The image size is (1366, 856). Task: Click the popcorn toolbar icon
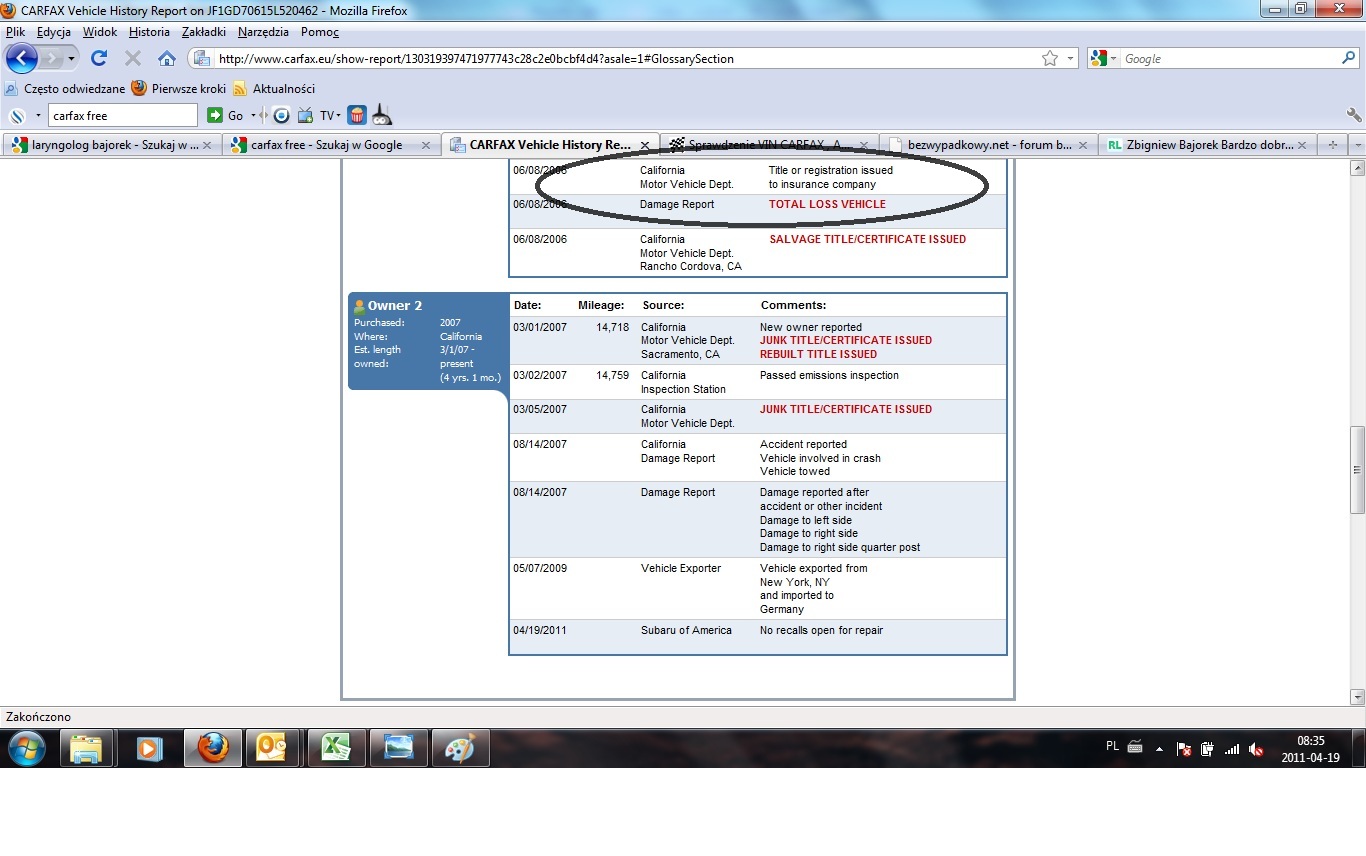pyautogui.click(x=357, y=115)
